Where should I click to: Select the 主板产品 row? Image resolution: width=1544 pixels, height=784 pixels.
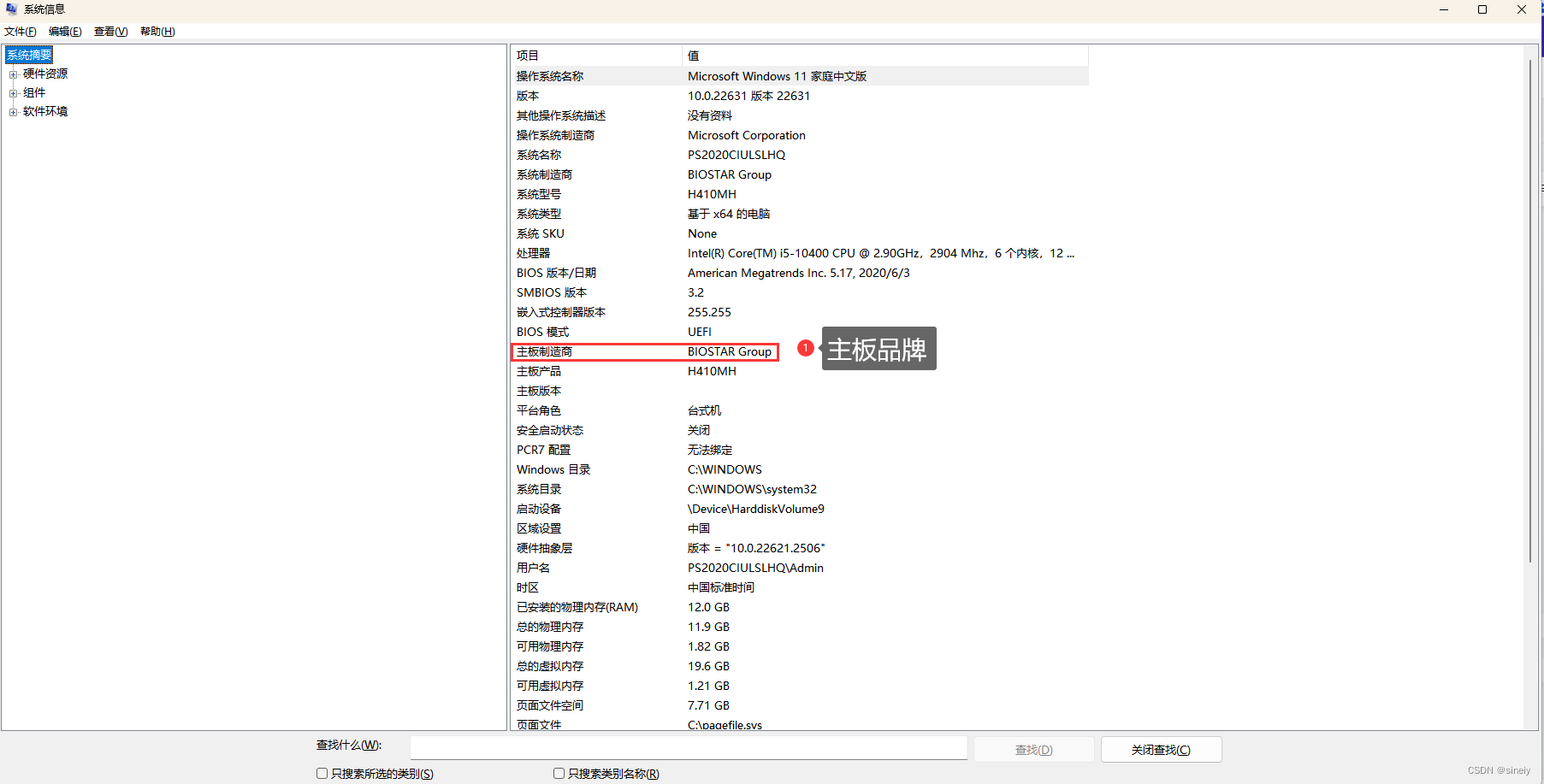click(800, 371)
